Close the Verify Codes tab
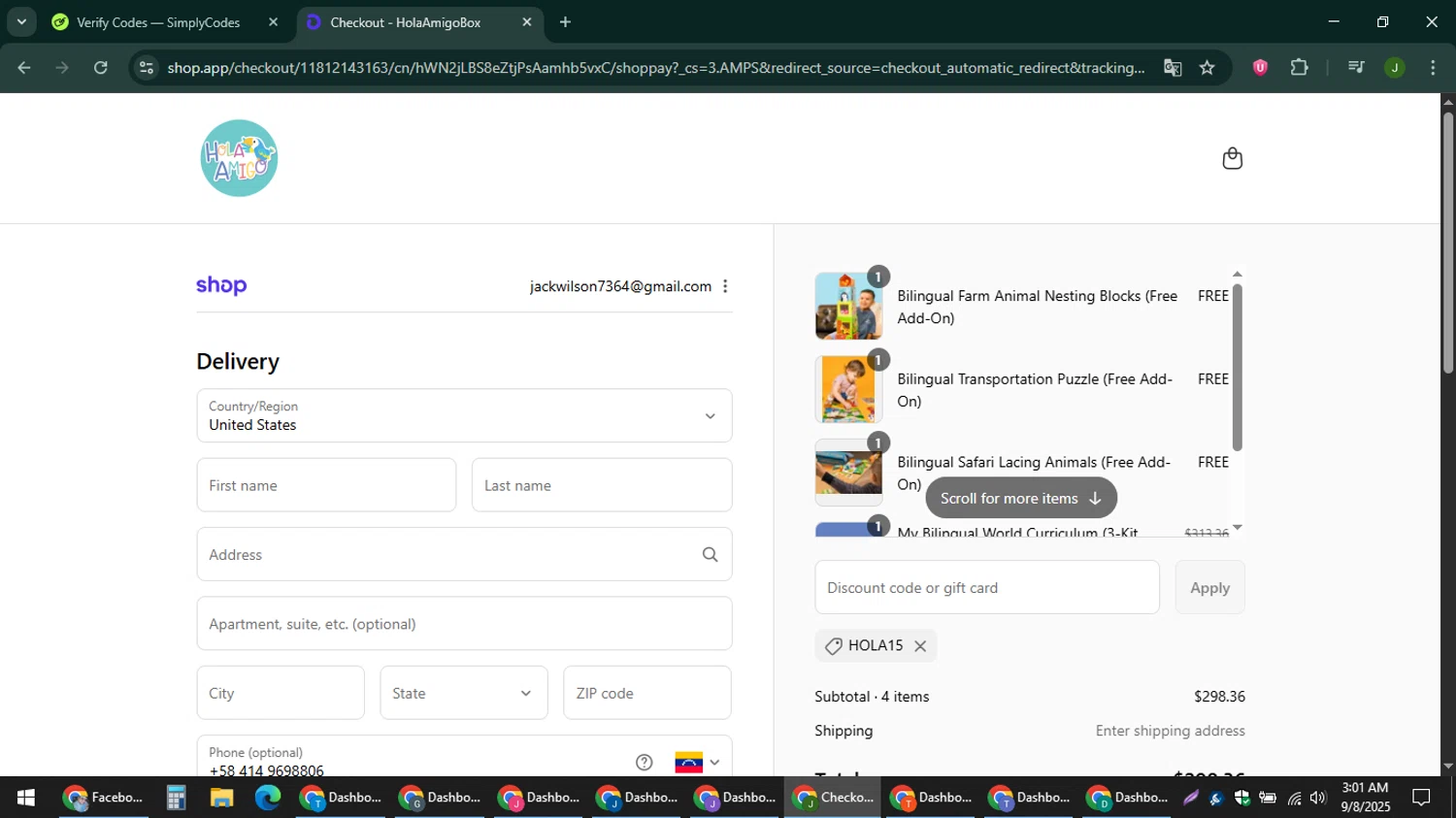Screen dimensions: 1456x818 click(x=273, y=22)
